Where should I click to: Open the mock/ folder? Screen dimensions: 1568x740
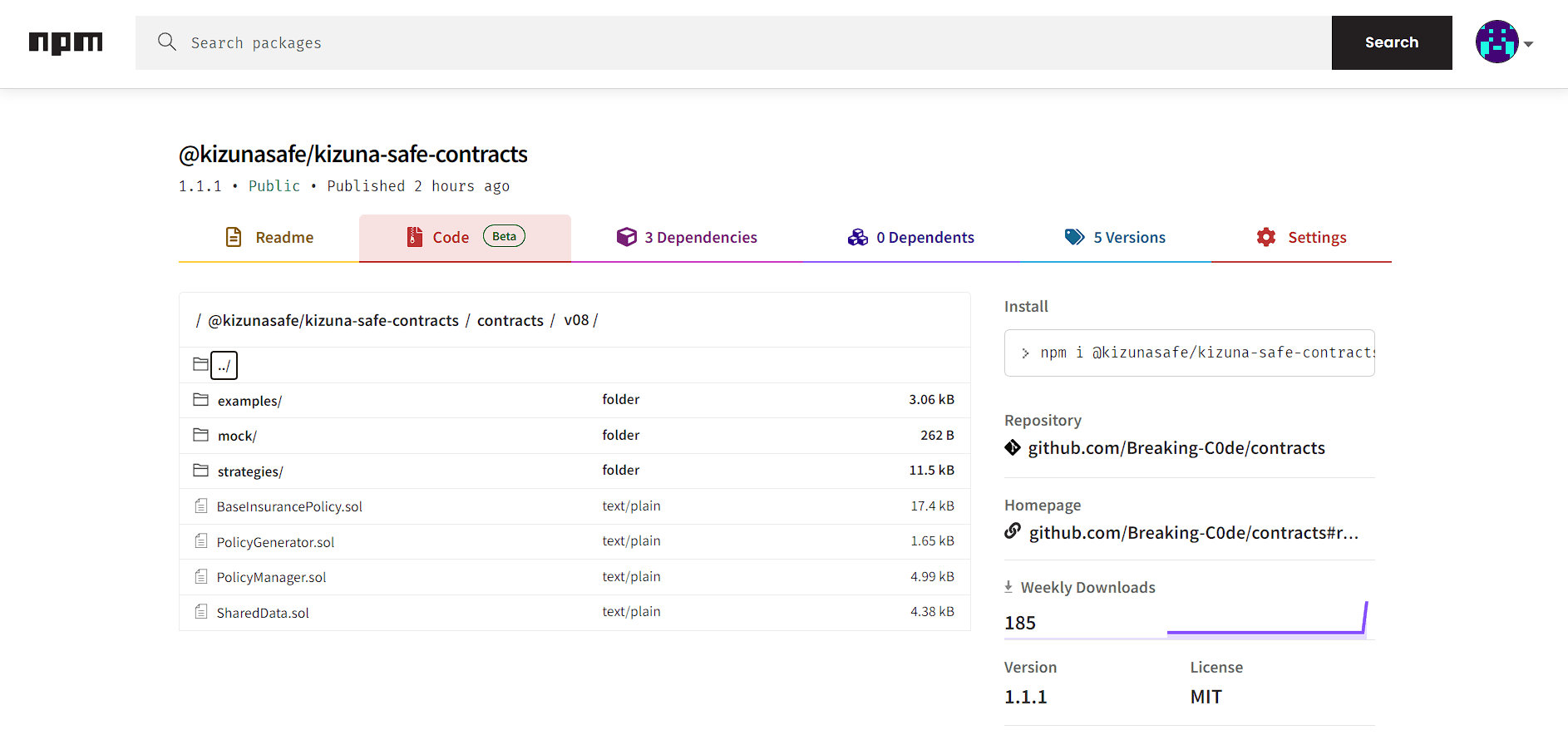coord(237,436)
